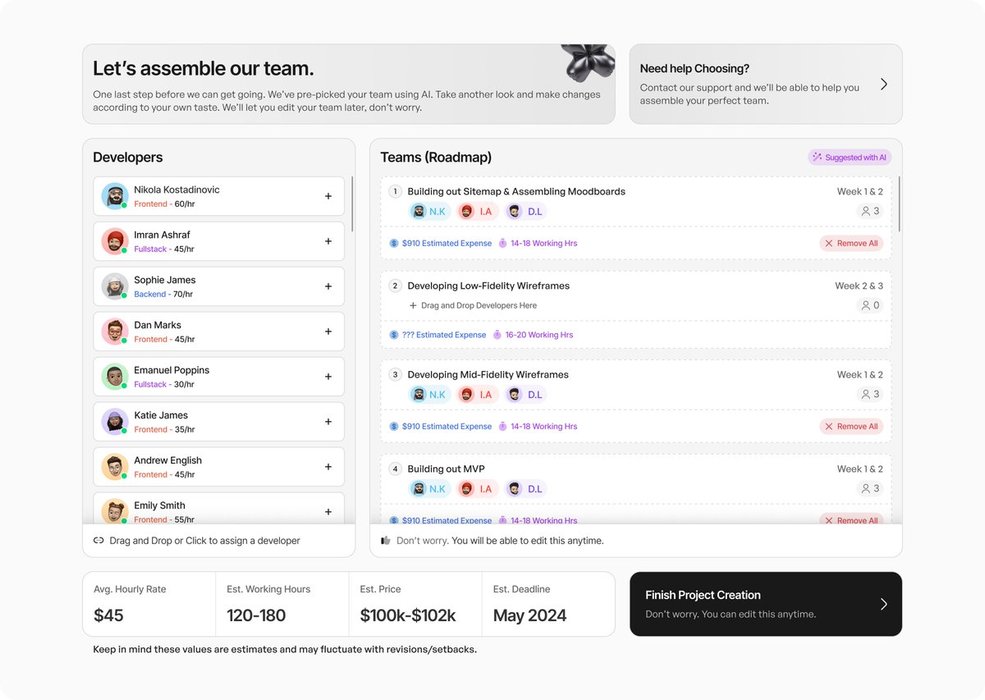Image resolution: width=985 pixels, height=700 pixels.
Task: Click Drag and Drop Developers Here placeholder
Action: tap(473, 305)
